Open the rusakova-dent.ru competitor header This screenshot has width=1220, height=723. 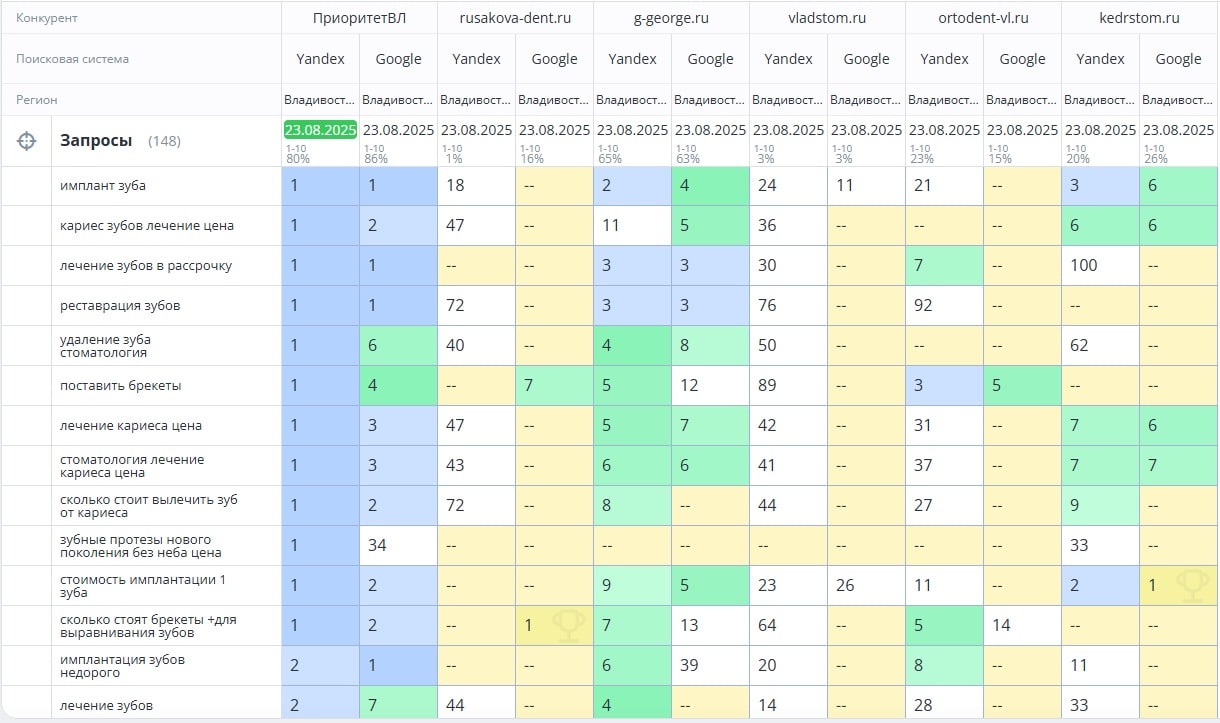click(515, 18)
